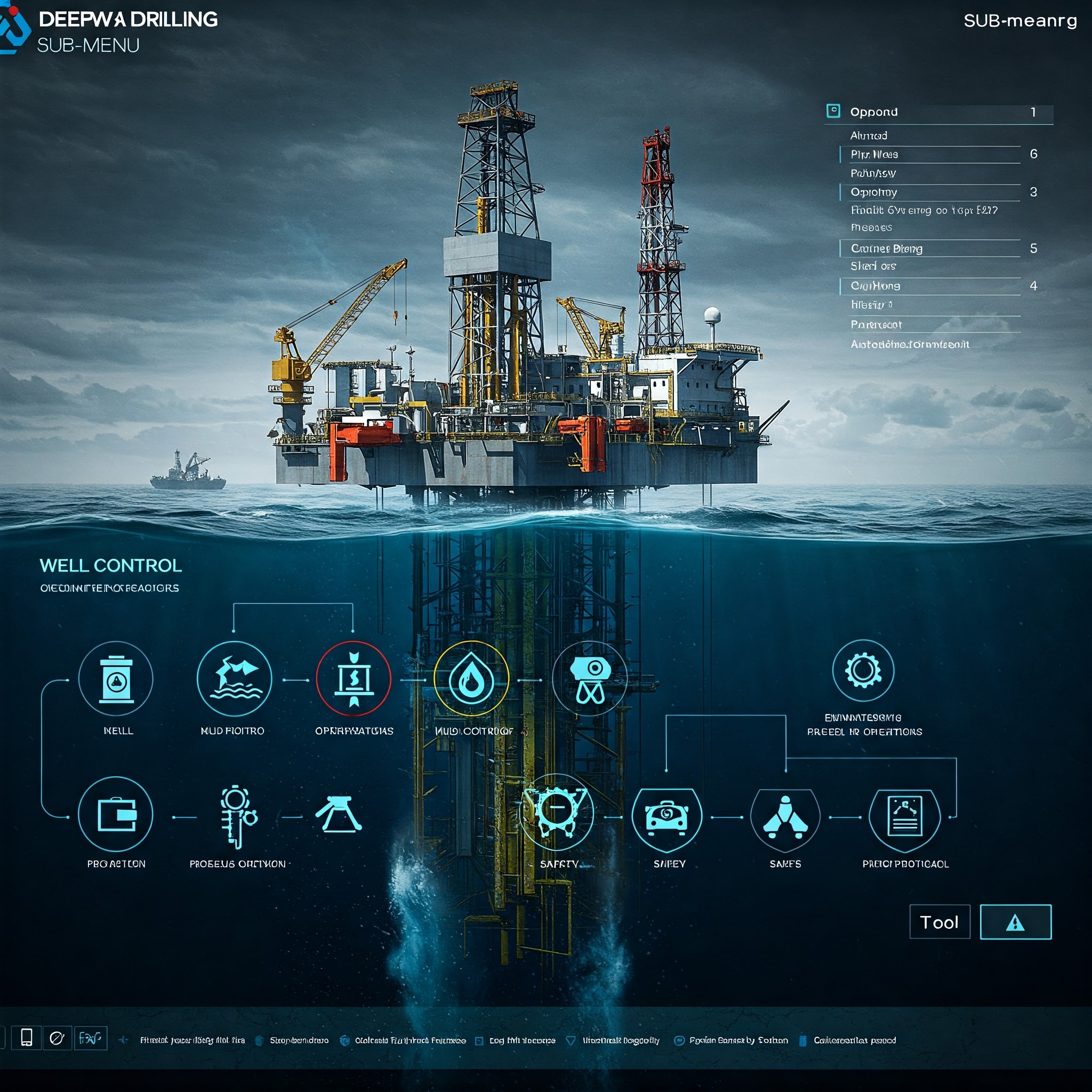Toggle the checkbox beside Oppond

click(833, 111)
